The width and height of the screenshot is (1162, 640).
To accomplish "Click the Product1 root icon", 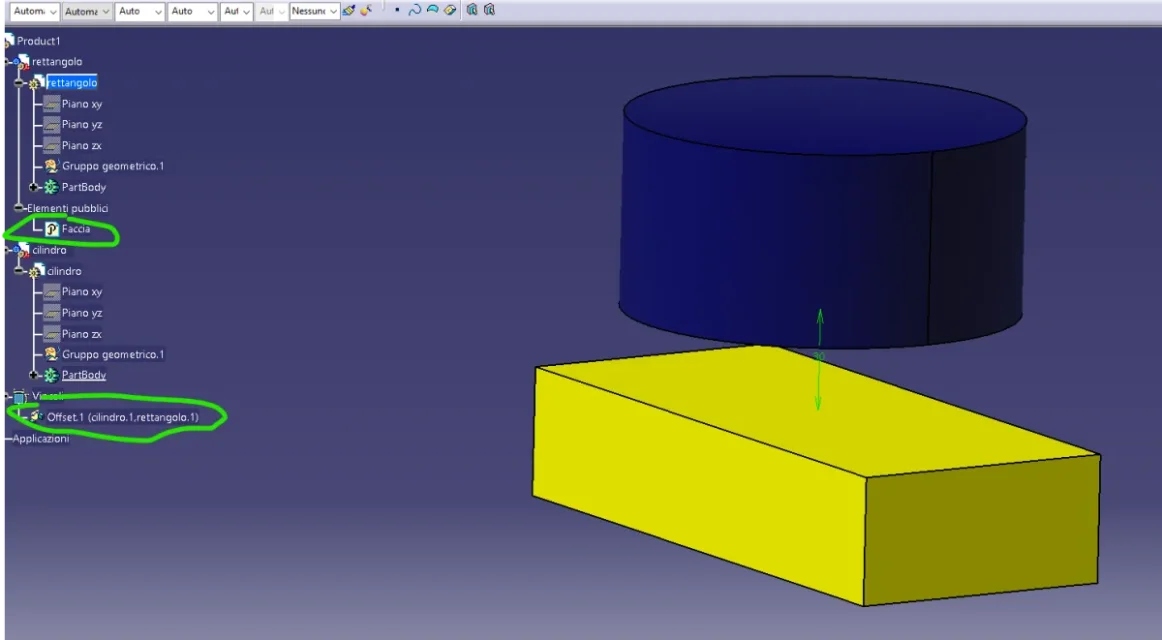I will (x=9, y=41).
